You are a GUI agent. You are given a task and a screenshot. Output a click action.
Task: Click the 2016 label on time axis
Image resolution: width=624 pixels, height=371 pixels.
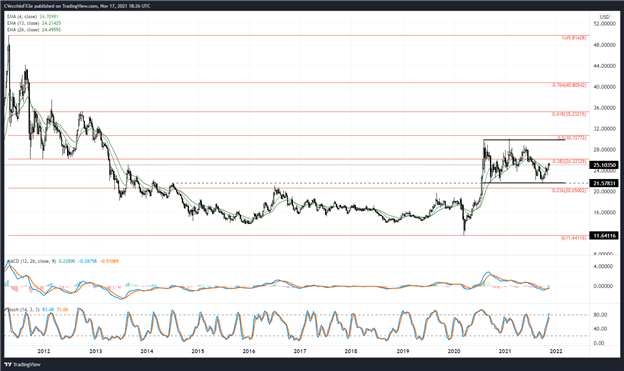coord(249,351)
